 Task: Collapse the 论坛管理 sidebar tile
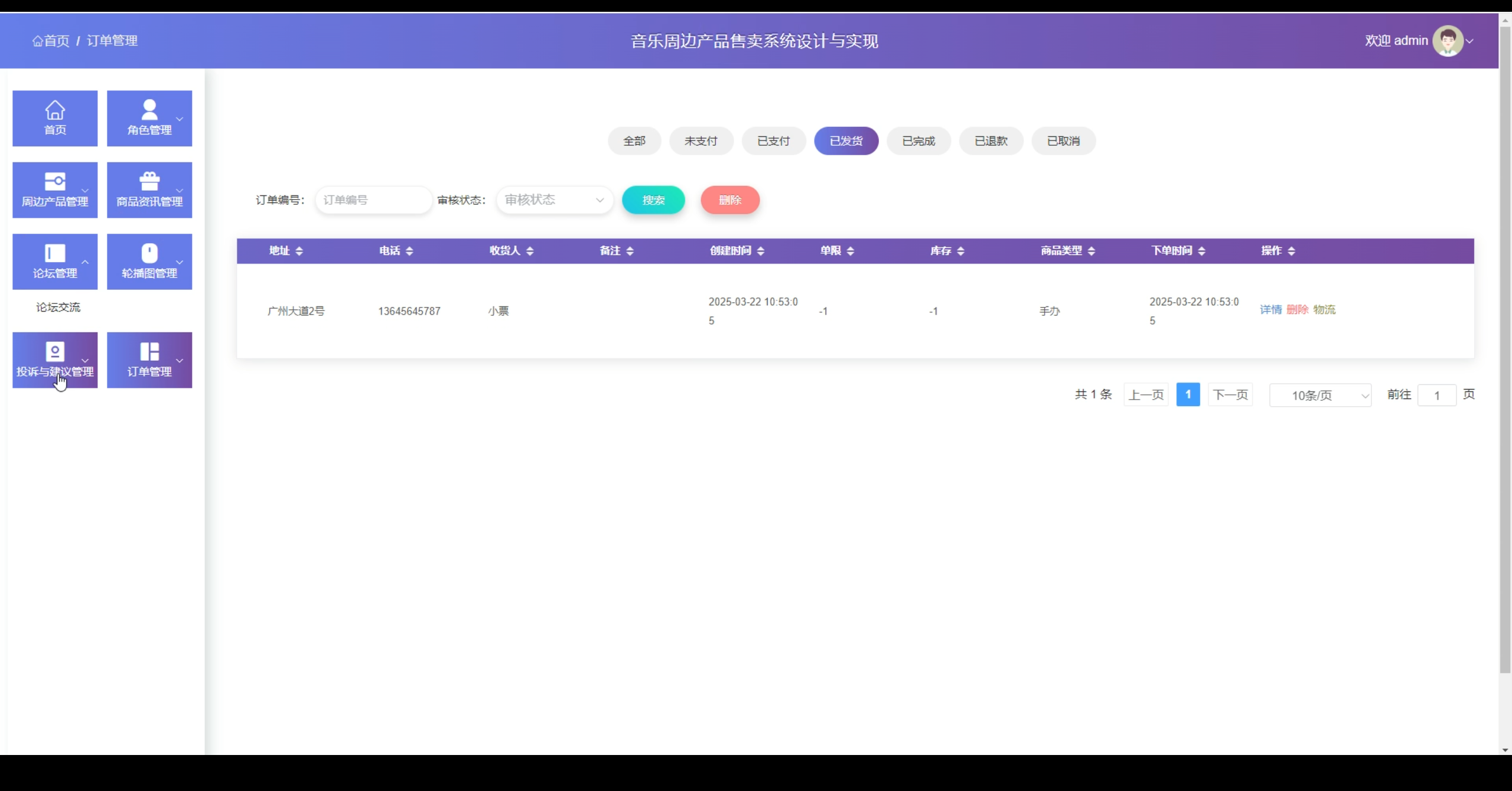coord(55,261)
